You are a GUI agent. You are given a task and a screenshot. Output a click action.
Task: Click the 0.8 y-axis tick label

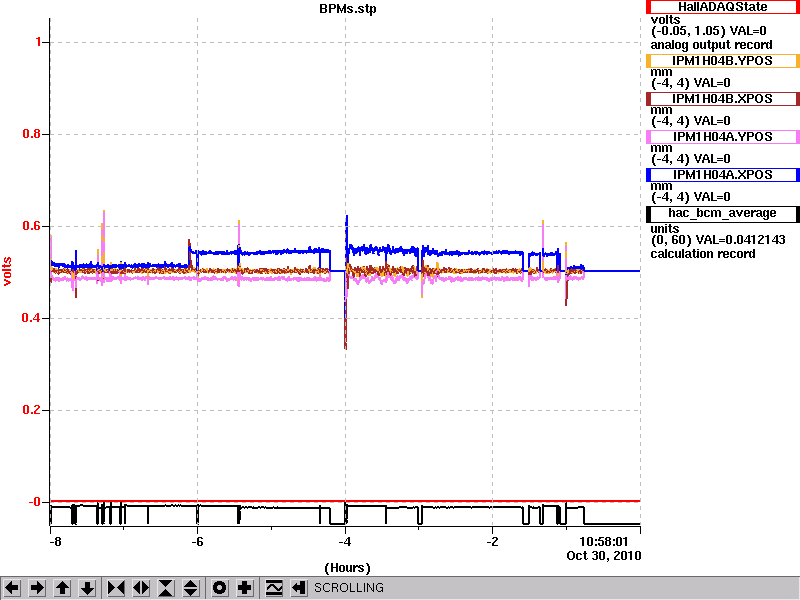(x=32, y=134)
